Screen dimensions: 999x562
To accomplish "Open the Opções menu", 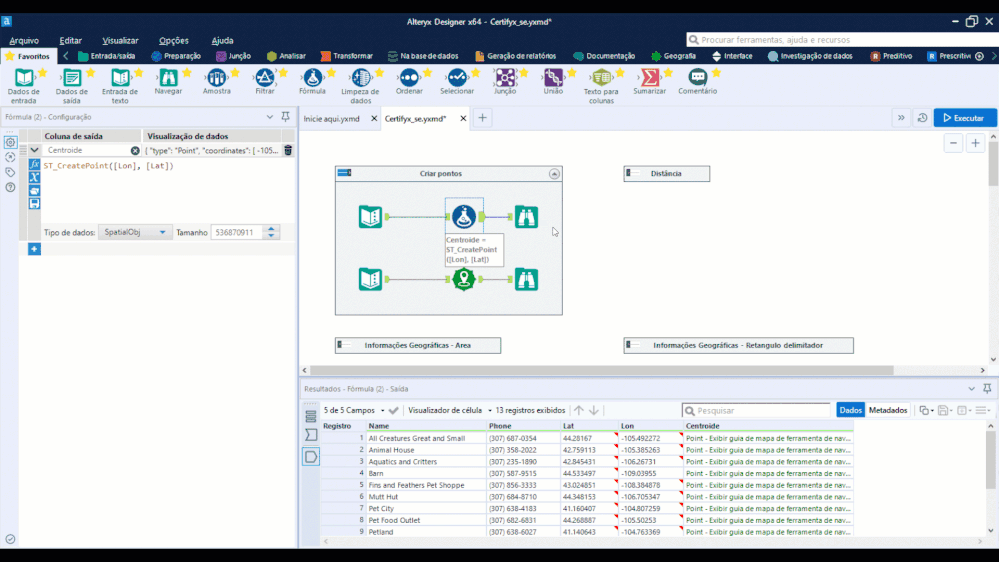I will [x=173, y=40].
